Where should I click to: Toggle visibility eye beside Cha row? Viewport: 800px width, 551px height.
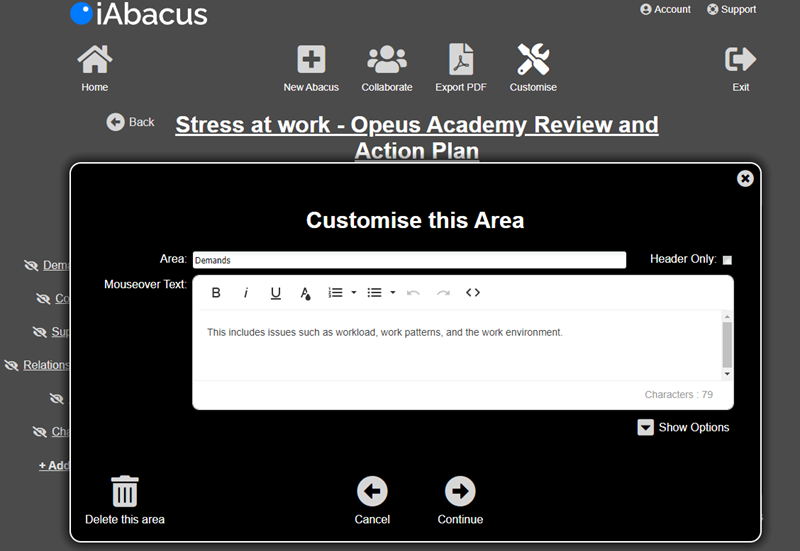point(40,432)
